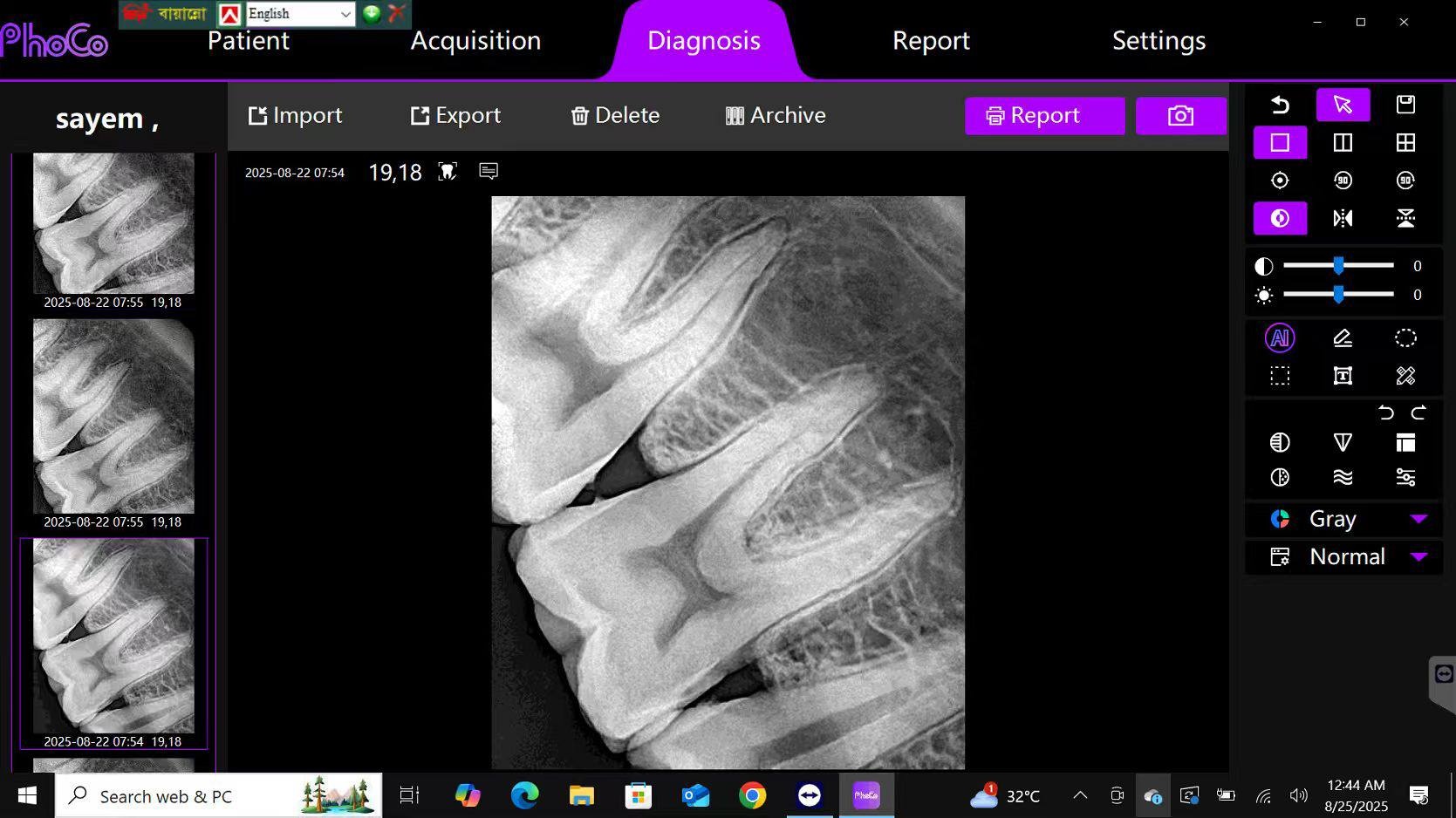This screenshot has height=818, width=1456.
Task: Click the reset/undo-all arrow icon
Action: 1280,105
